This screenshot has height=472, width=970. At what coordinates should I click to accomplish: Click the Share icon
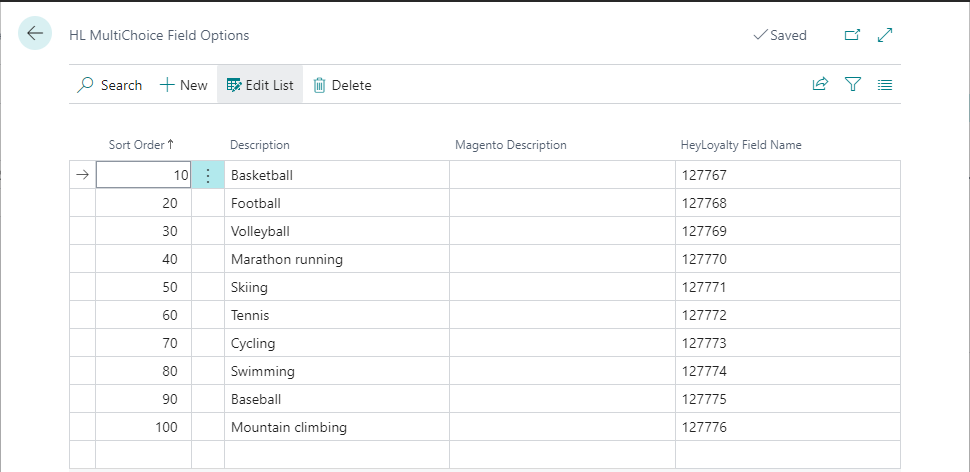click(820, 84)
